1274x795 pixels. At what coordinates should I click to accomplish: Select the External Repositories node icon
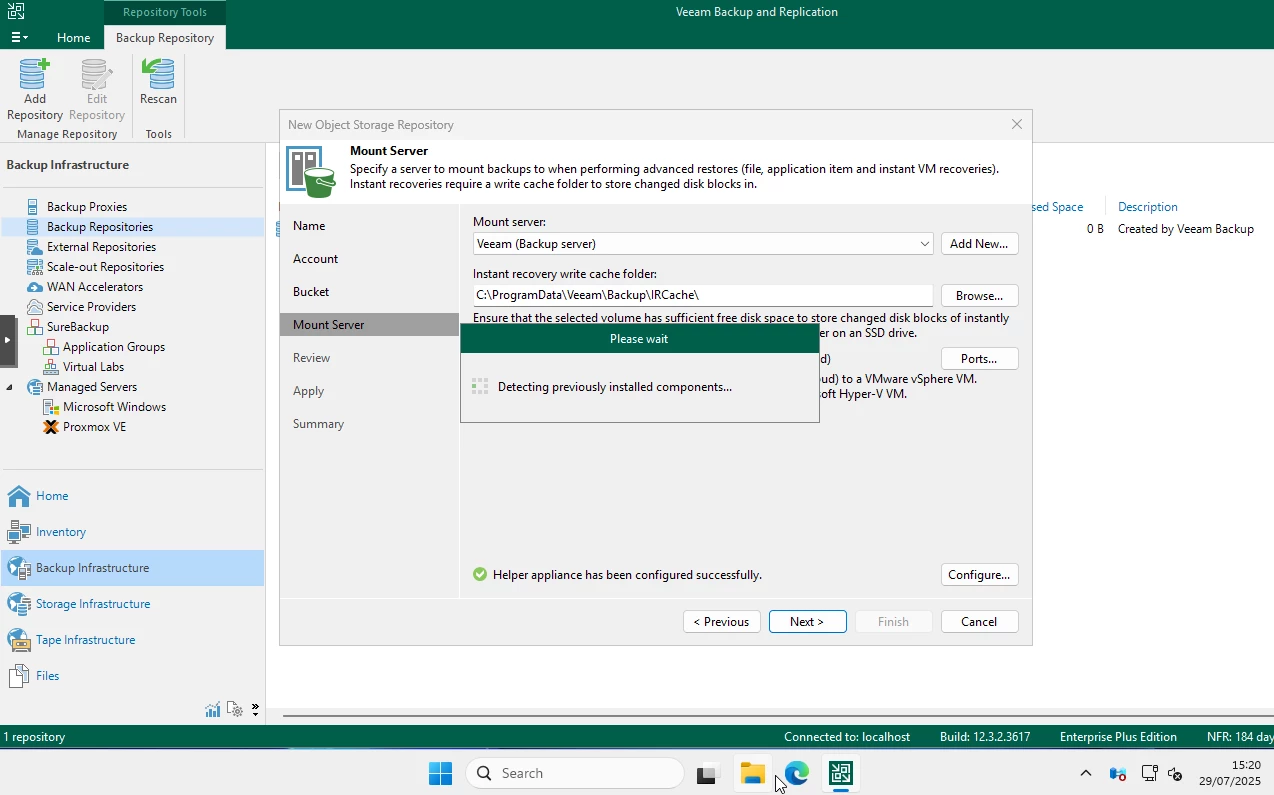point(33,247)
